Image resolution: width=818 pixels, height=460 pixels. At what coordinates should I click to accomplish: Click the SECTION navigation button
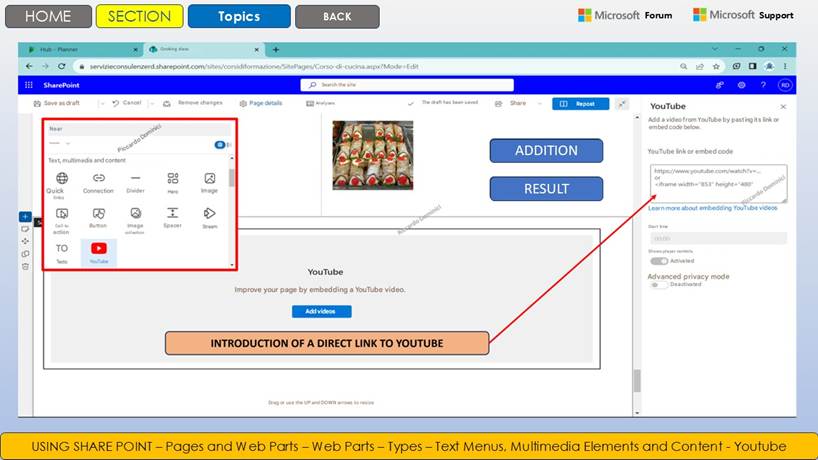click(x=139, y=16)
